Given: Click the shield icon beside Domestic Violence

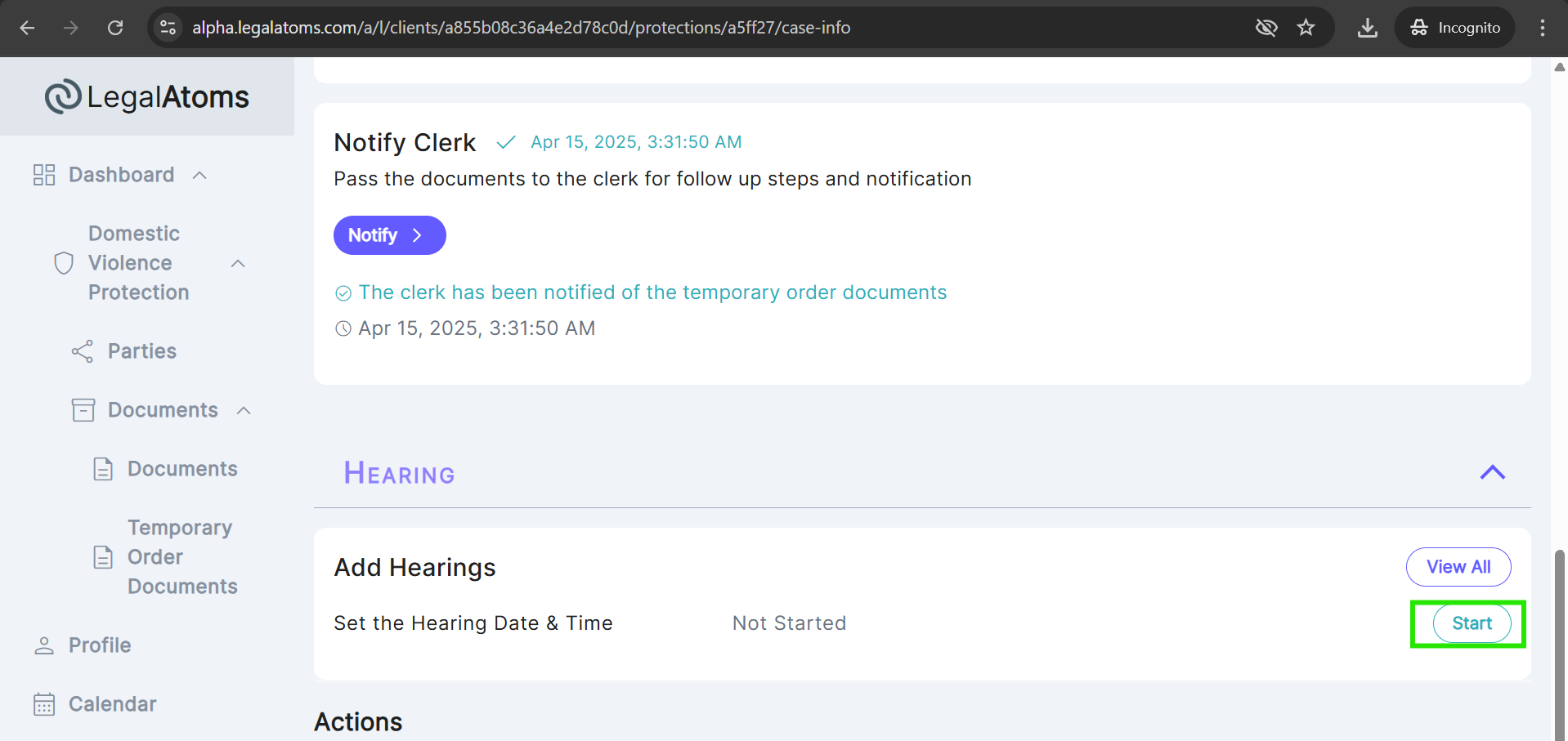Looking at the screenshot, I should pos(64,263).
